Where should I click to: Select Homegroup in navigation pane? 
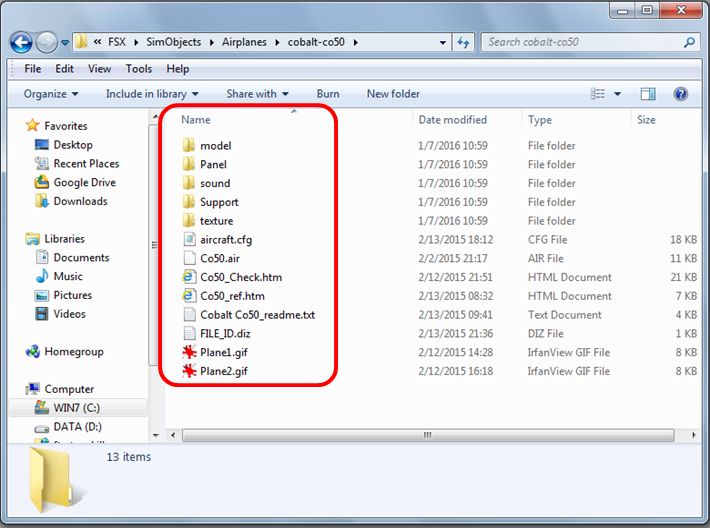[x=65, y=351]
